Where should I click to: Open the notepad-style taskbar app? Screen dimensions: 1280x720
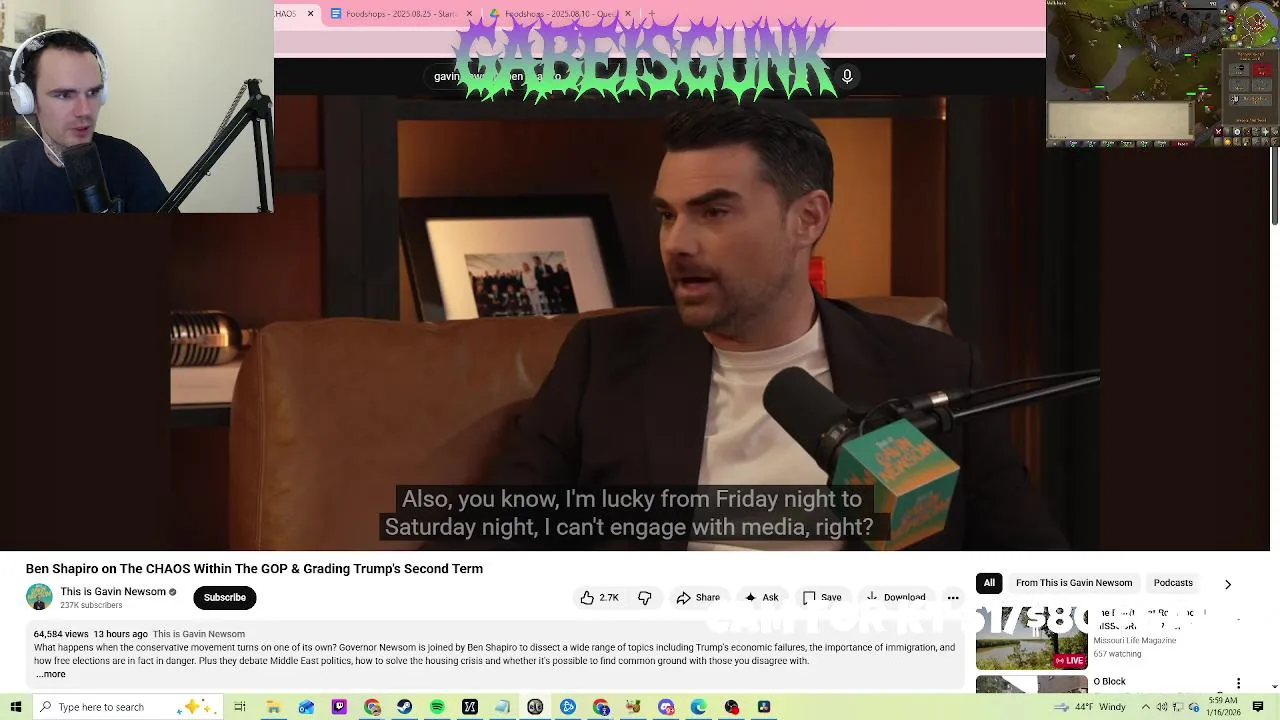pyautogui.click(x=503, y=707)
